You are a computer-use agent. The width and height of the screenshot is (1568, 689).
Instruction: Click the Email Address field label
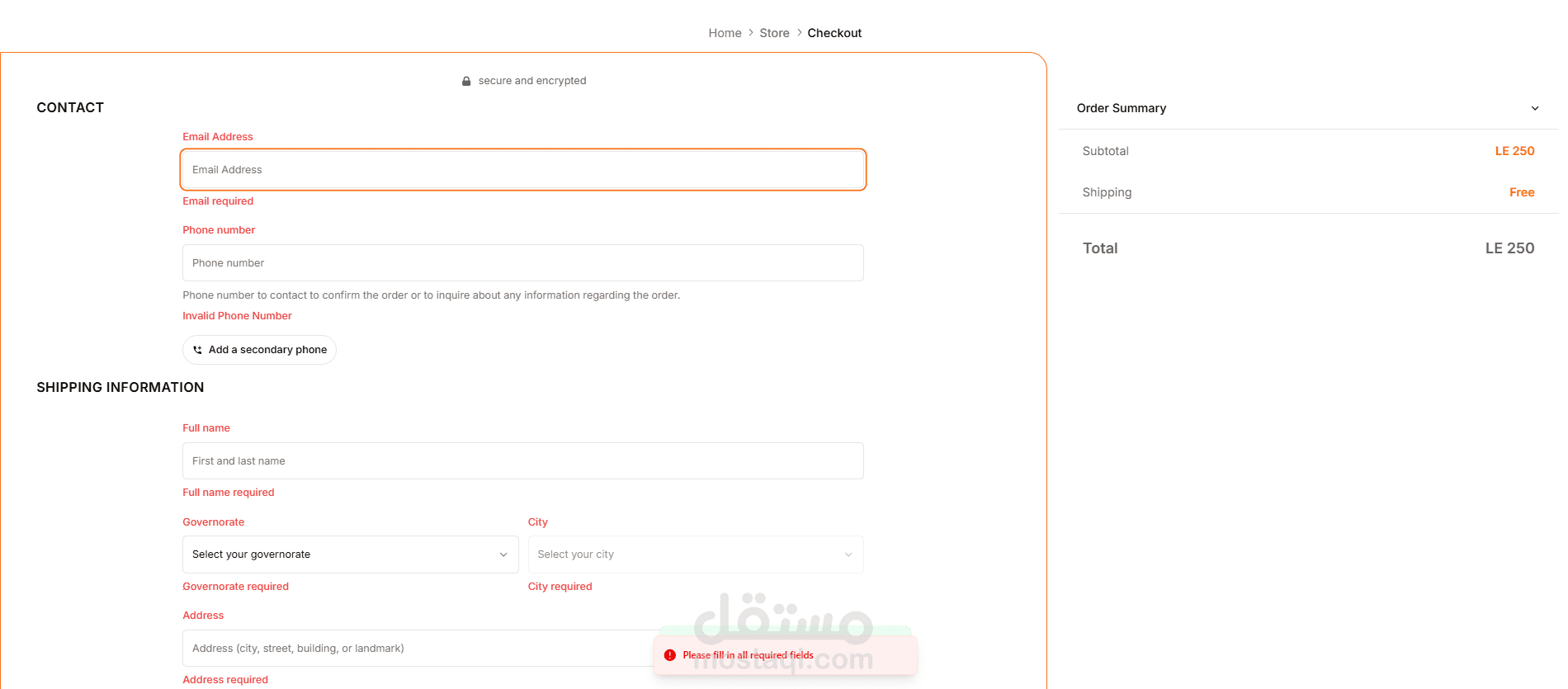217,137
